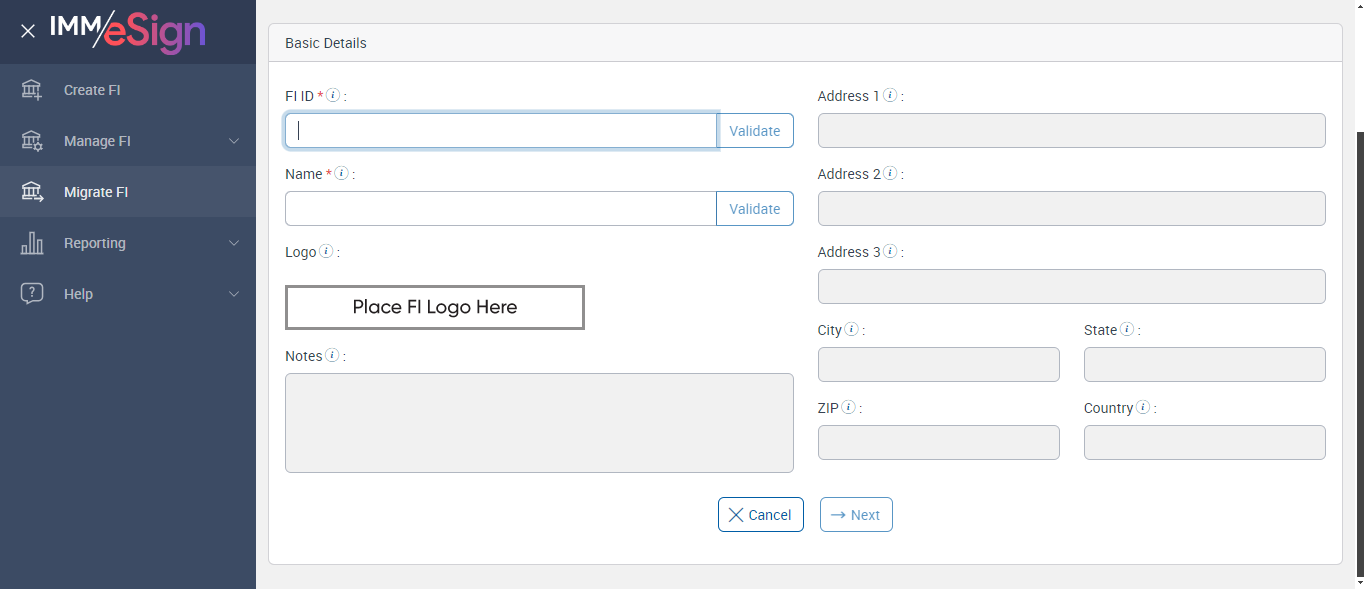Screen dimensions: 1366x589
Task: Click the Manage FI gear-bank icon
Action: pos(32,141)
